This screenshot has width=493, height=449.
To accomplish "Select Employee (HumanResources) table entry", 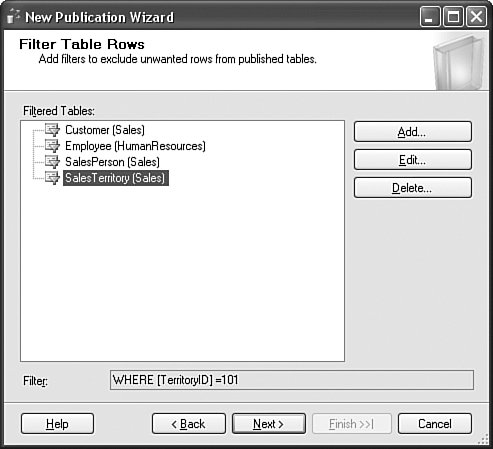I will pos(135,146).
